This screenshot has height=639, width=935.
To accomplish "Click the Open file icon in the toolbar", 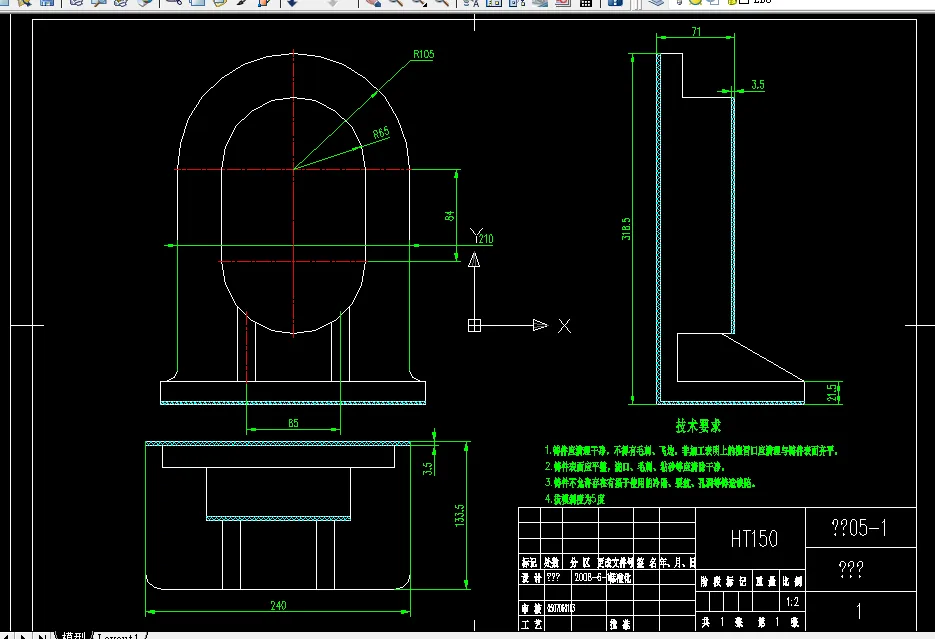I will point(24,3).
